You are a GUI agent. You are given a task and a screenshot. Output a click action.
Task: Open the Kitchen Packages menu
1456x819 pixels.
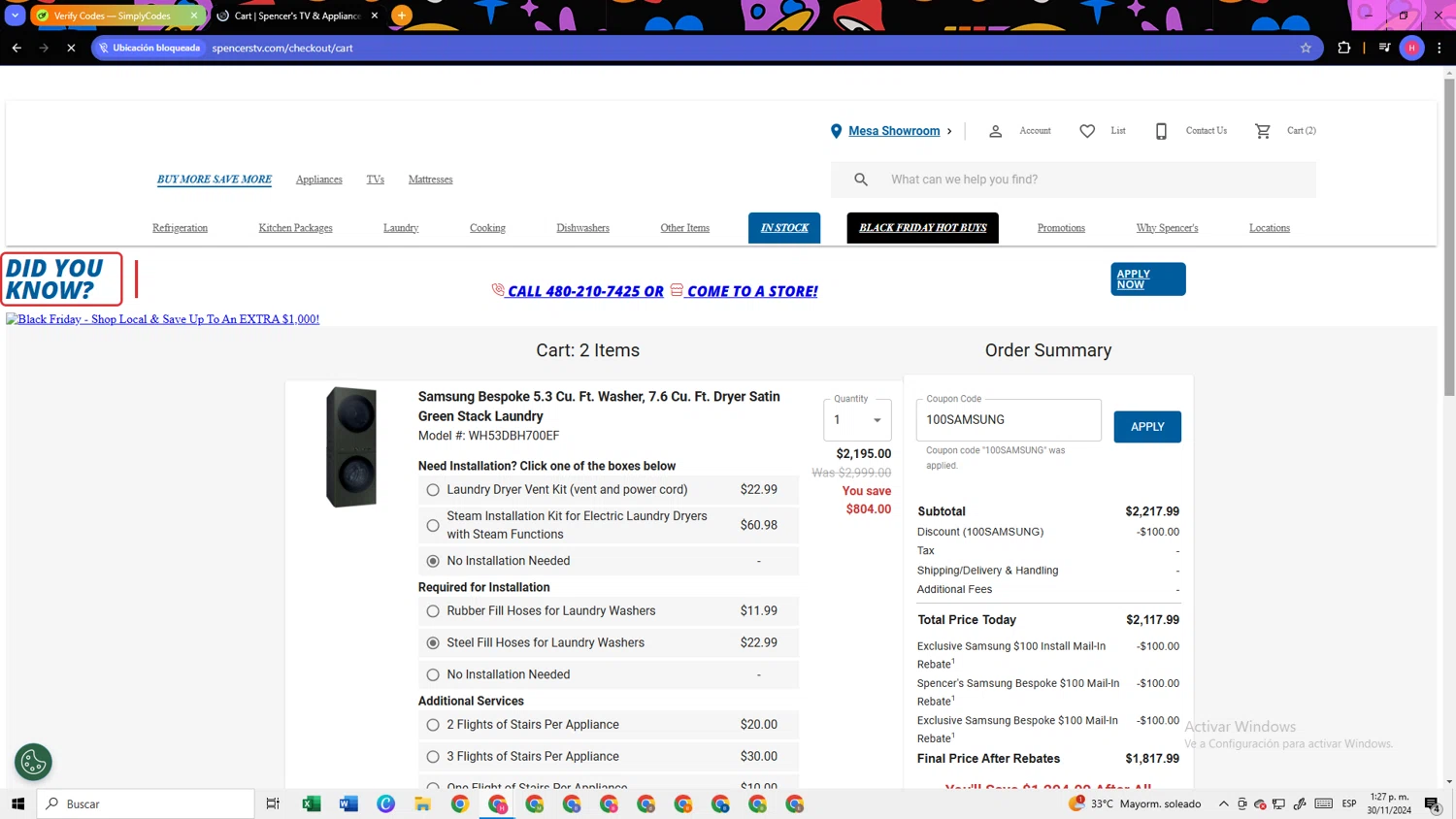pos(295,228)
